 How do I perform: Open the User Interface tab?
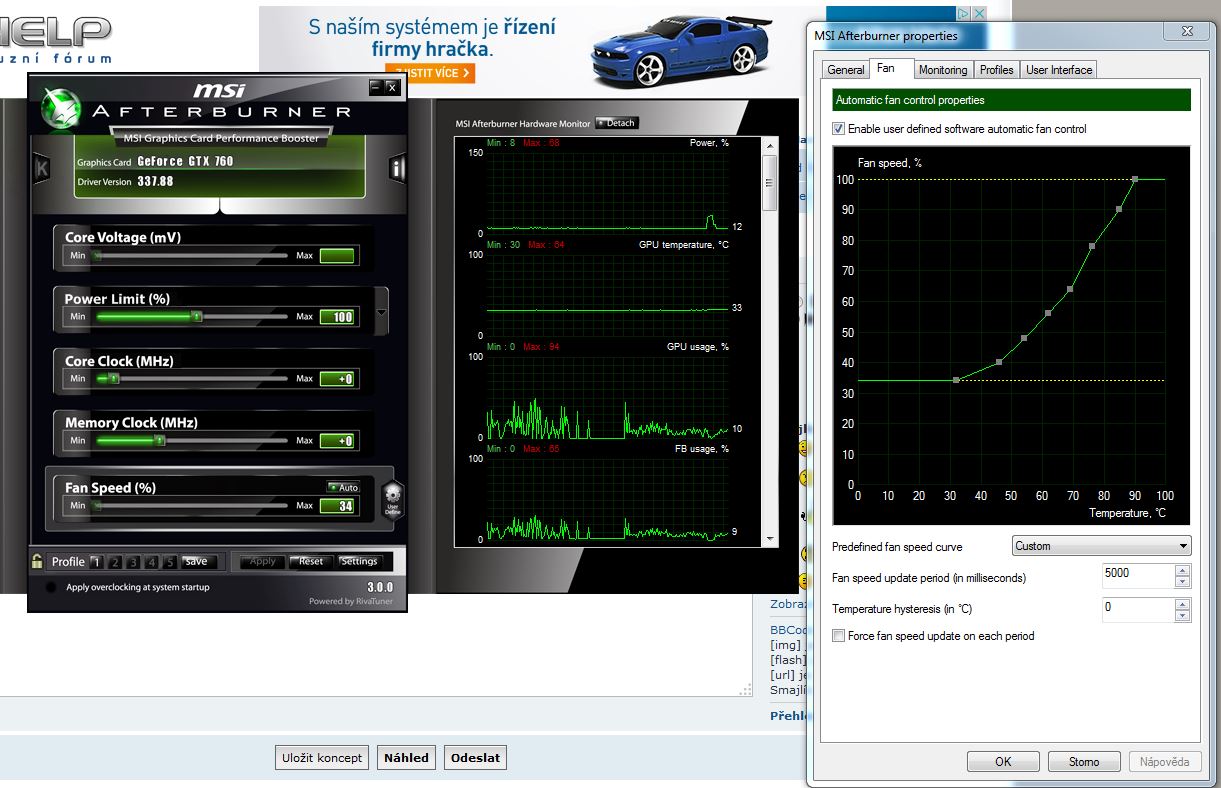click(x=1059, y=70)
